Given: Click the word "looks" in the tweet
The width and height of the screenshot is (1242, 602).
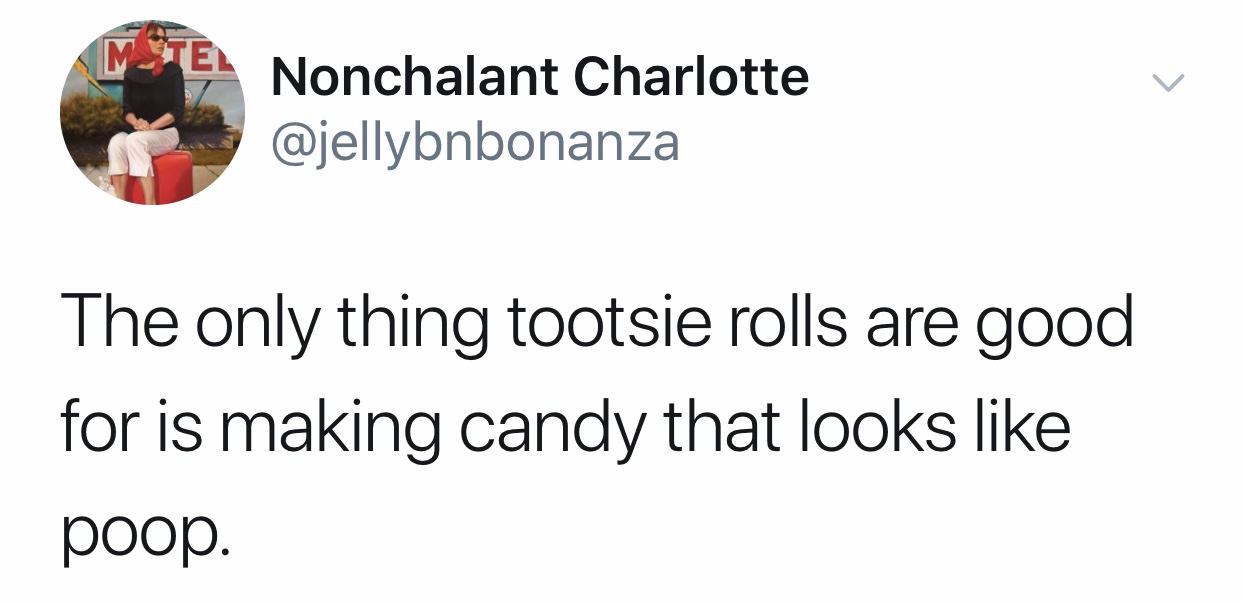Looking at the screenshot, I should pos(878,427).
